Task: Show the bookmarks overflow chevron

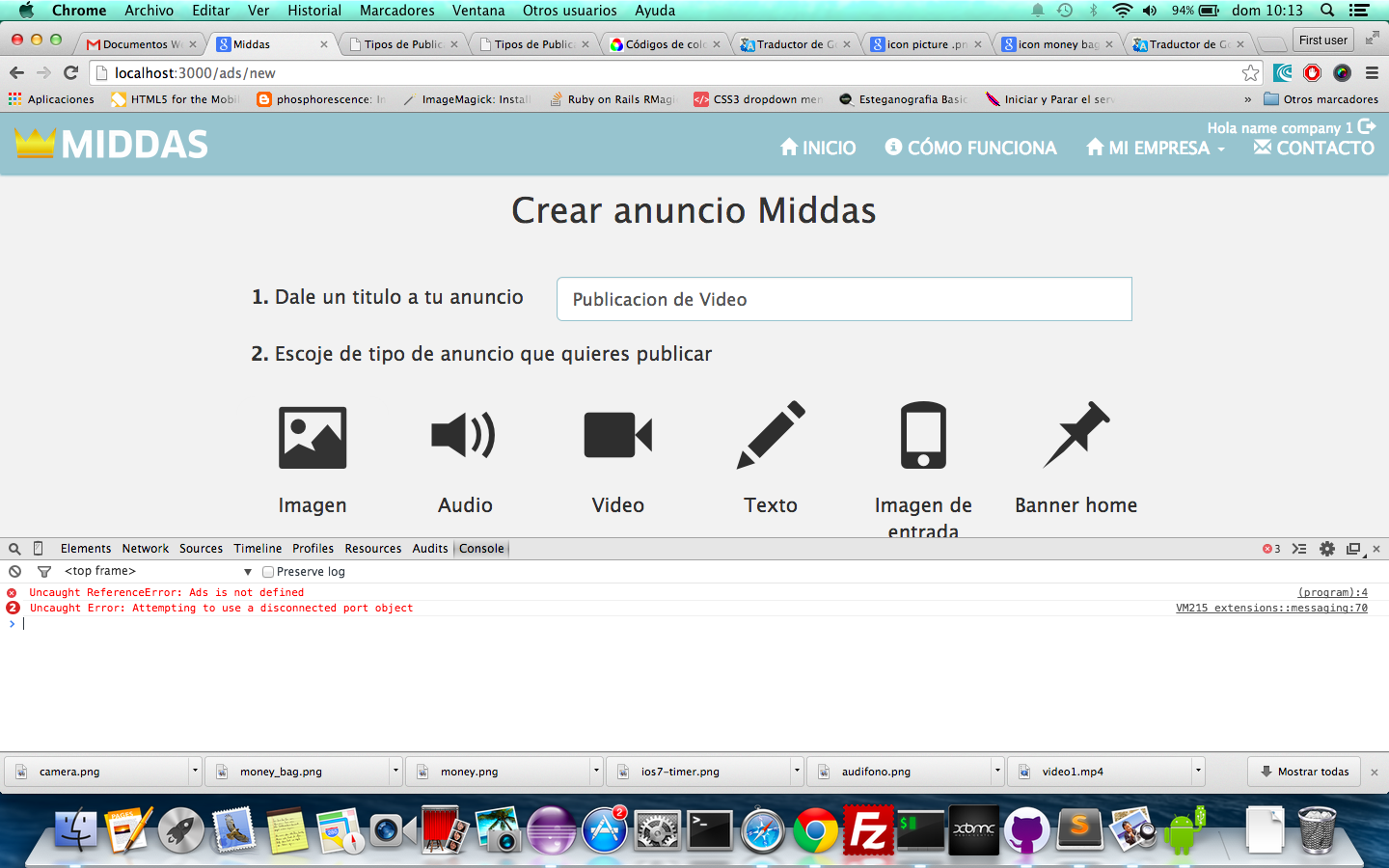Action: pos(1247,99)
